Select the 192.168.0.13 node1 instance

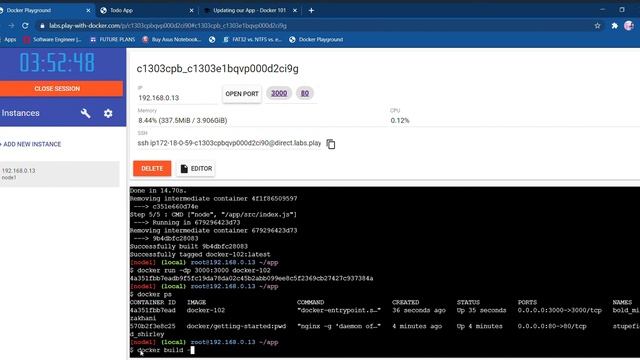click(x=60, y=174)
